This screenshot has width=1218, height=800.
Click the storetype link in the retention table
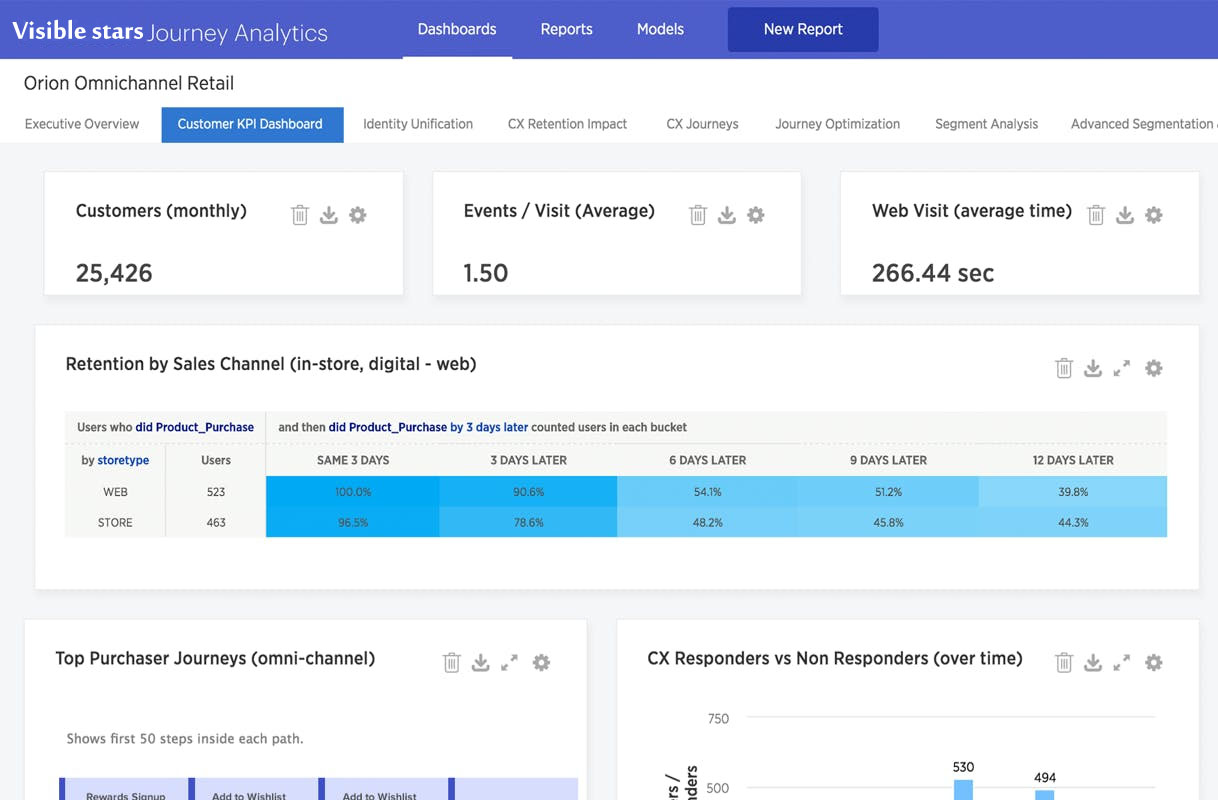[123, 460]
